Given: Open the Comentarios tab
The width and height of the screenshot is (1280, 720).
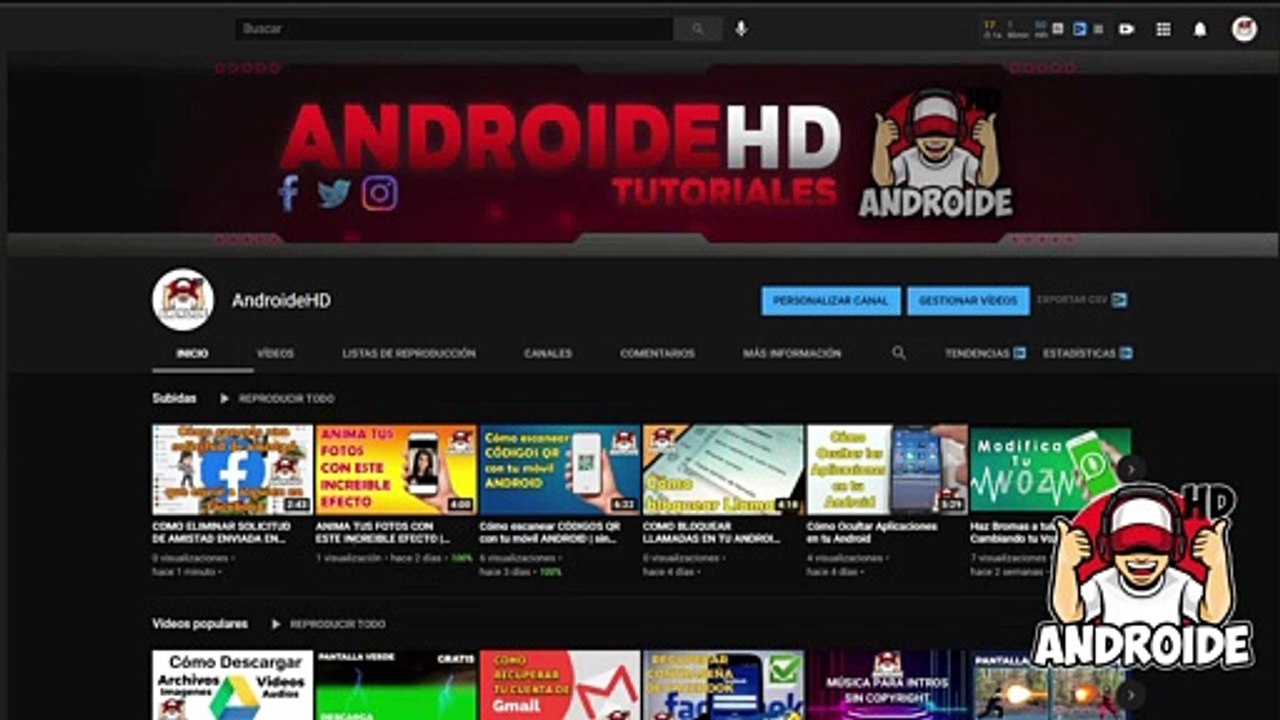Looking at the screenshot, I should click(x=657, y=353).
